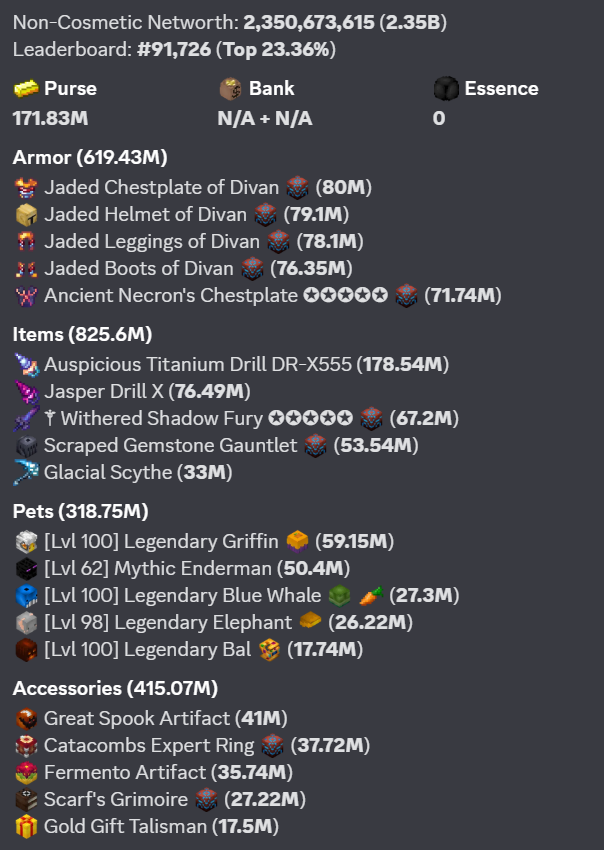Click the Mythic Enderman pet icon
604x850 pixels.
point(26,569)
